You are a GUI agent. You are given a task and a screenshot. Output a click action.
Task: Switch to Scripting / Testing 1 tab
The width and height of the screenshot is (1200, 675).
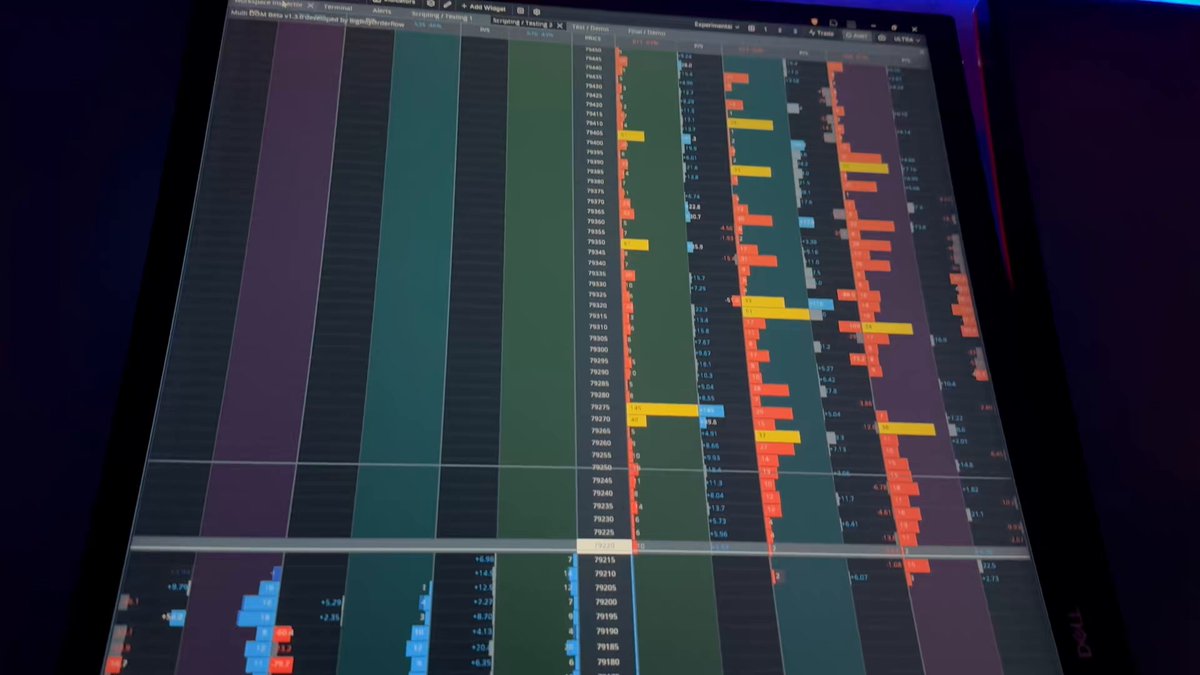[441, 16]
